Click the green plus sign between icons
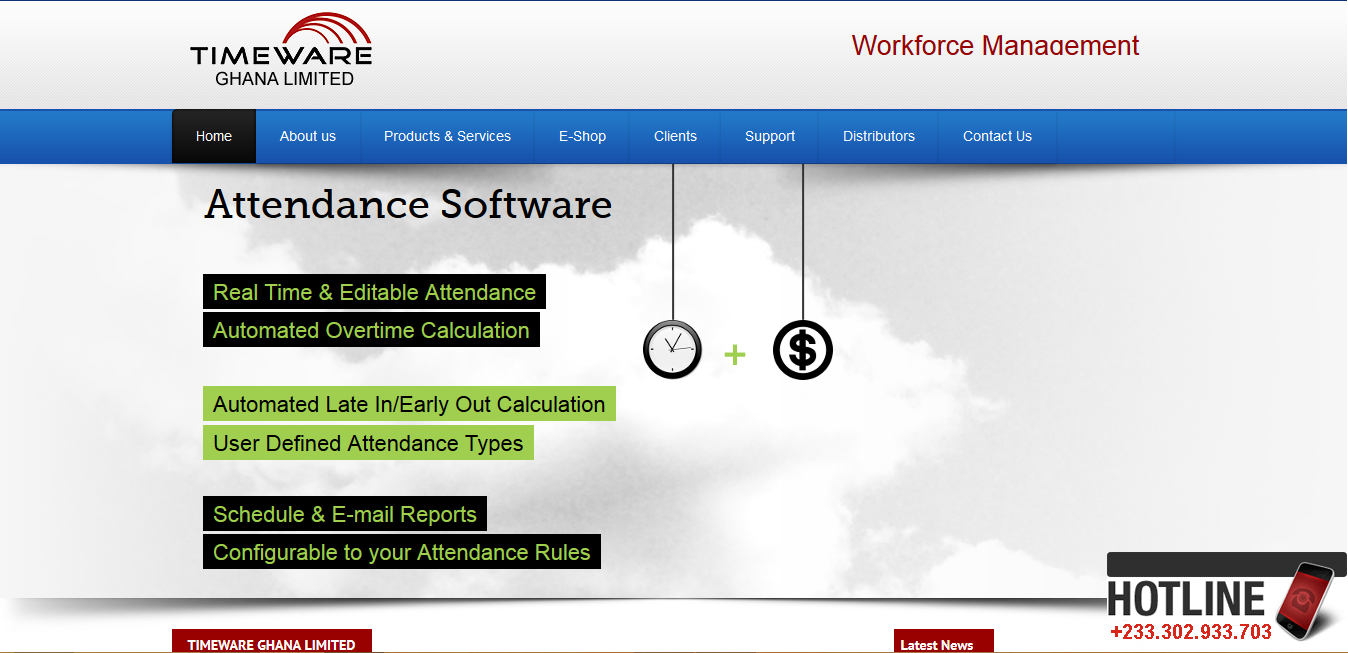 click(x=735, y=354)
